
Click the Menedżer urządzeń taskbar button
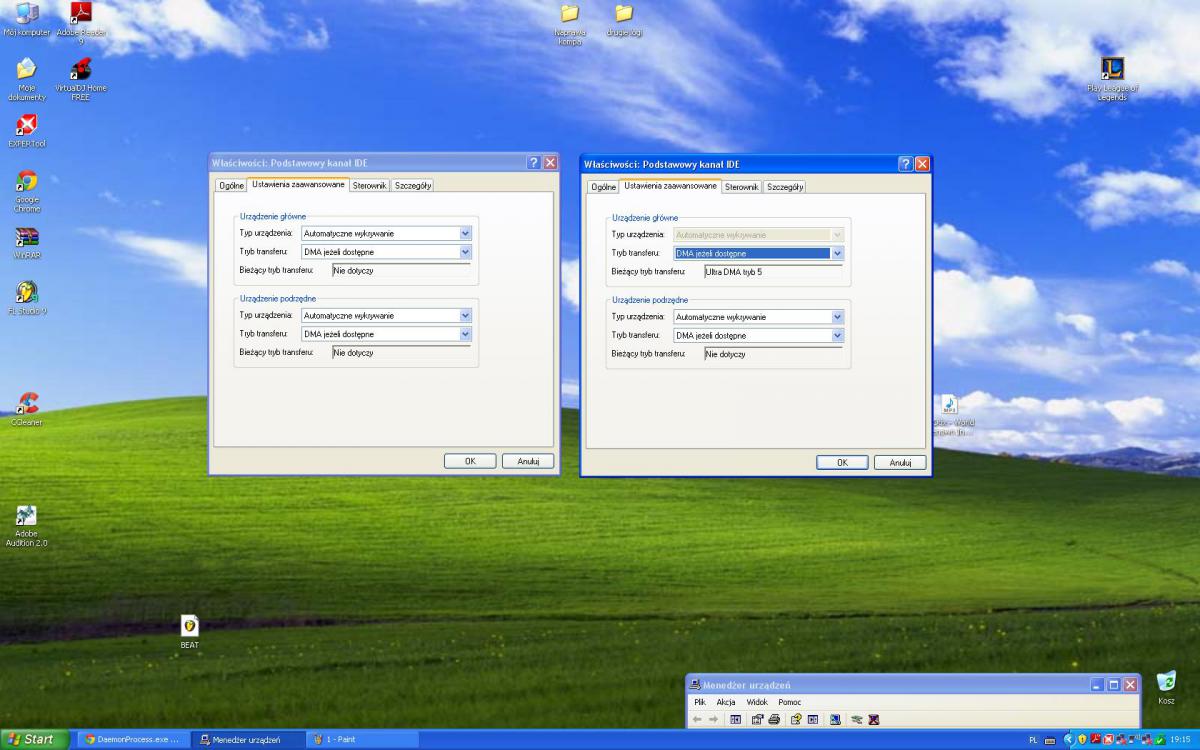click(248, 740)
